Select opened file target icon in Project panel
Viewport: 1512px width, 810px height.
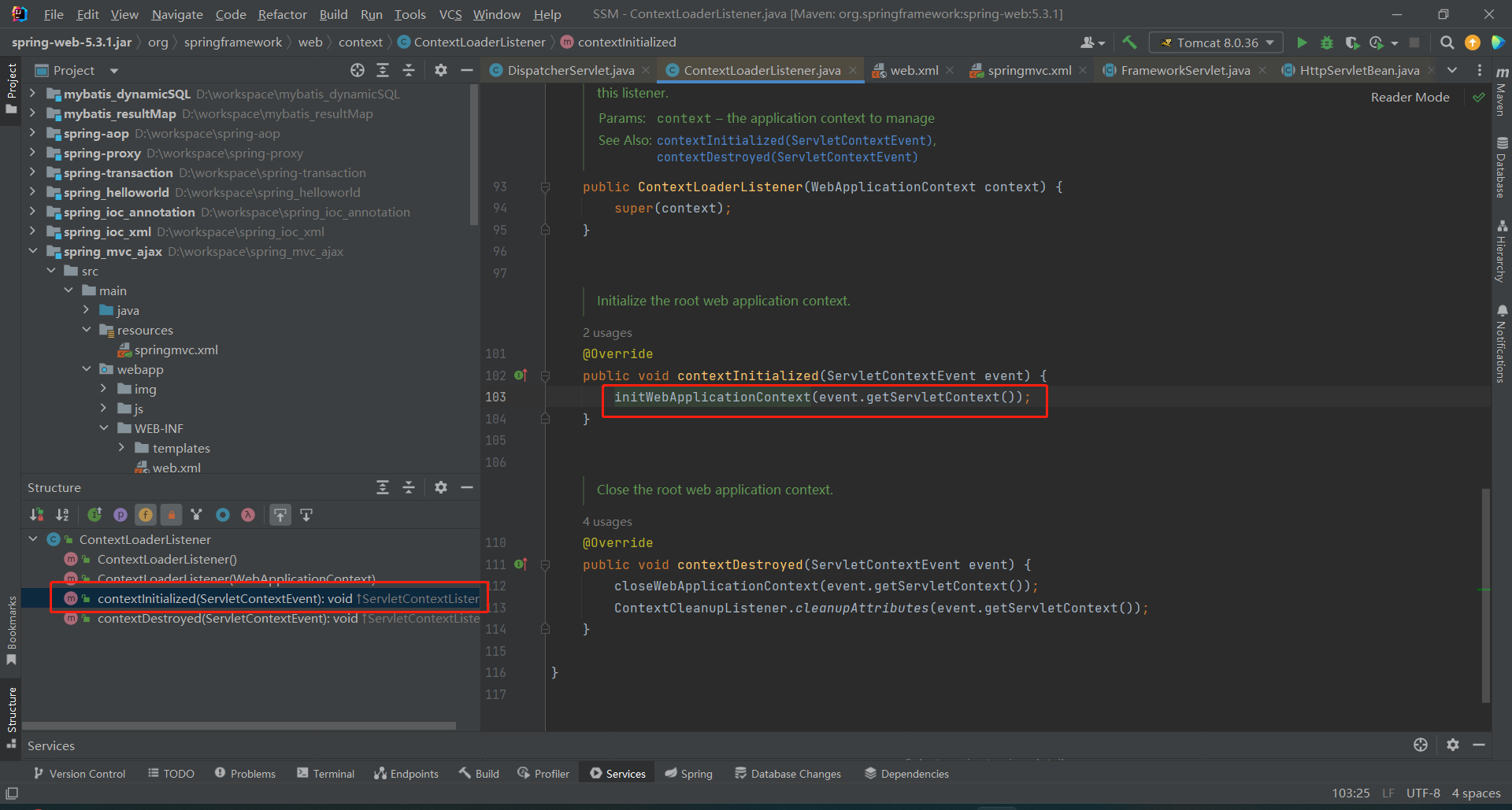[x=358, y=70]
